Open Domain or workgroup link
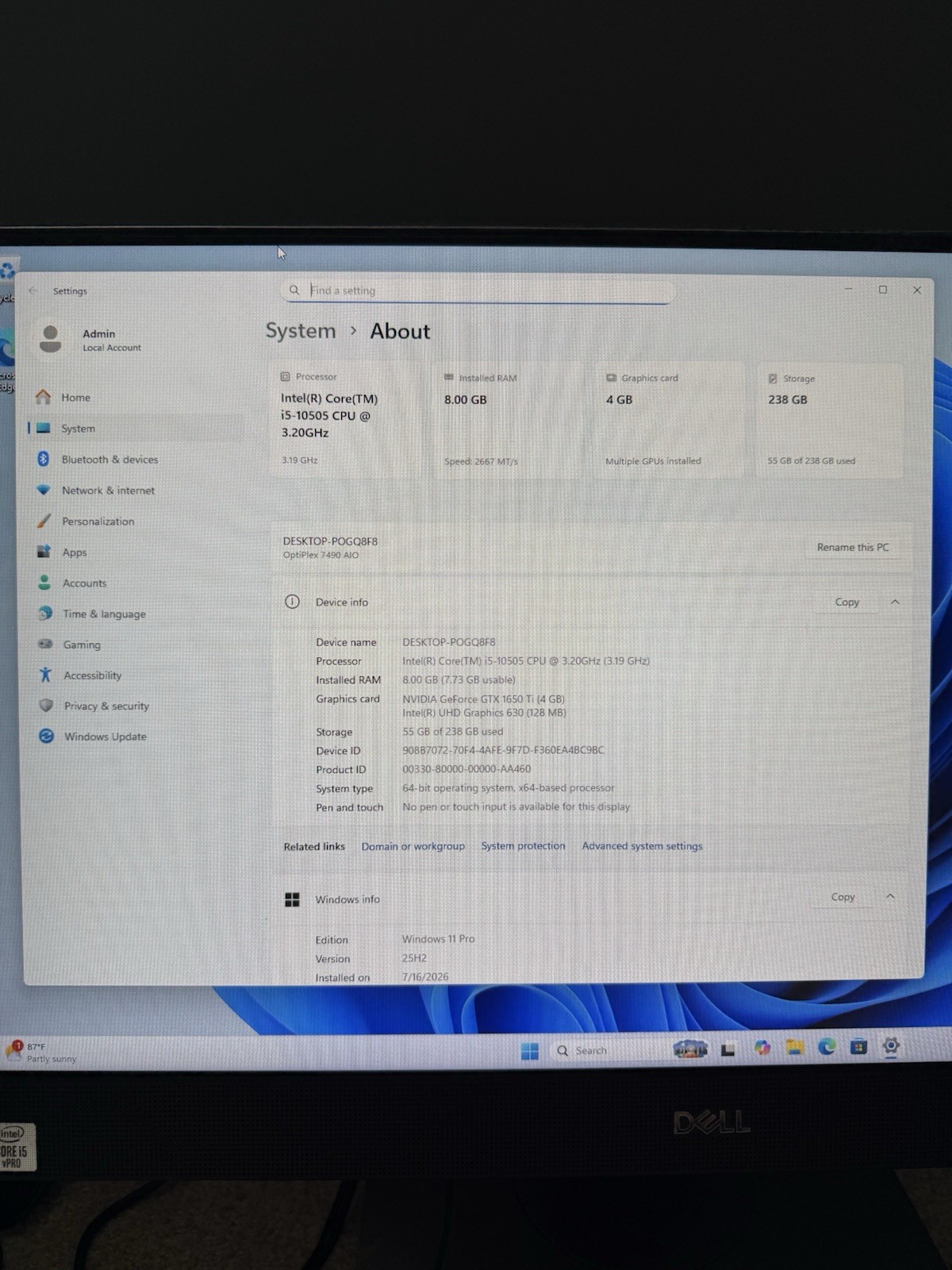This screenshot has height=1270, width=952. [x=413, y=847]
